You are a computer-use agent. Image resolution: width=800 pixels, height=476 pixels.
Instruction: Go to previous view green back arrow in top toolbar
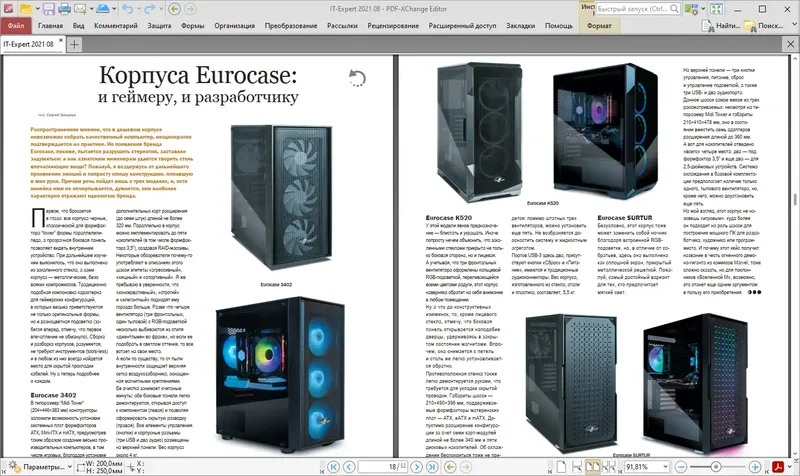point(174,9)
